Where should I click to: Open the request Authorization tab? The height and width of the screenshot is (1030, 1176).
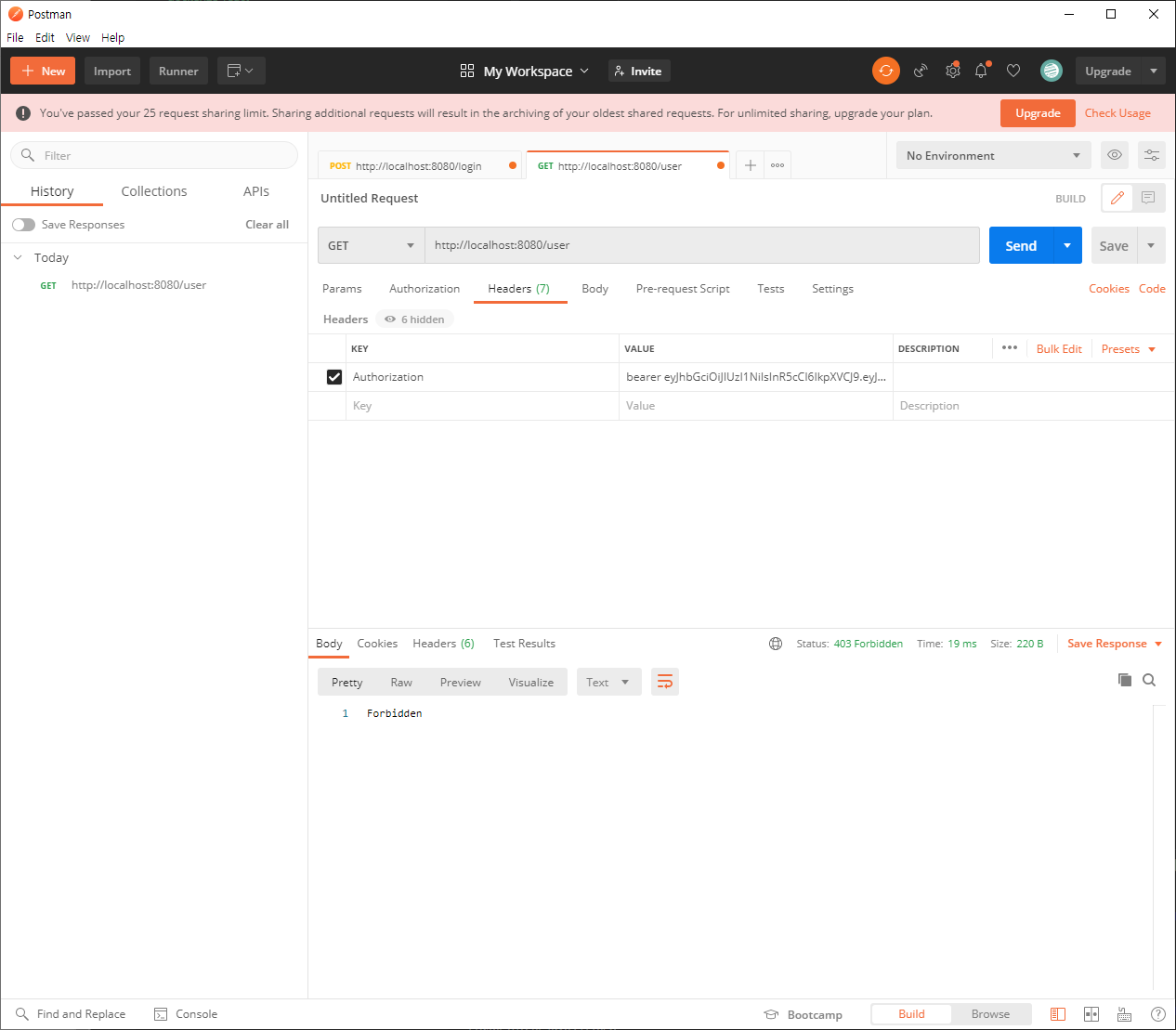tap(425, 289)
